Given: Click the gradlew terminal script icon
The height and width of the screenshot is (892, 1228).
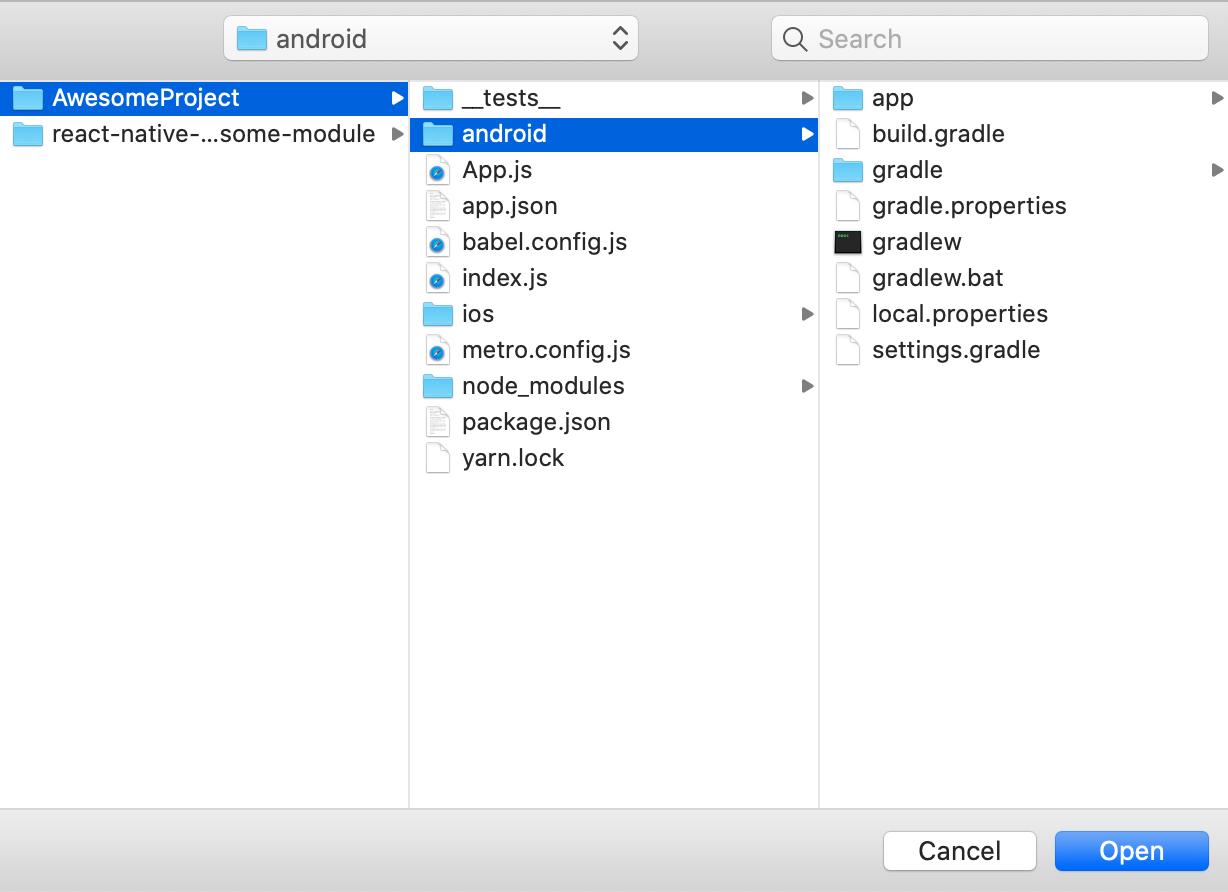Looking at the screenshot, I should 847,242.
